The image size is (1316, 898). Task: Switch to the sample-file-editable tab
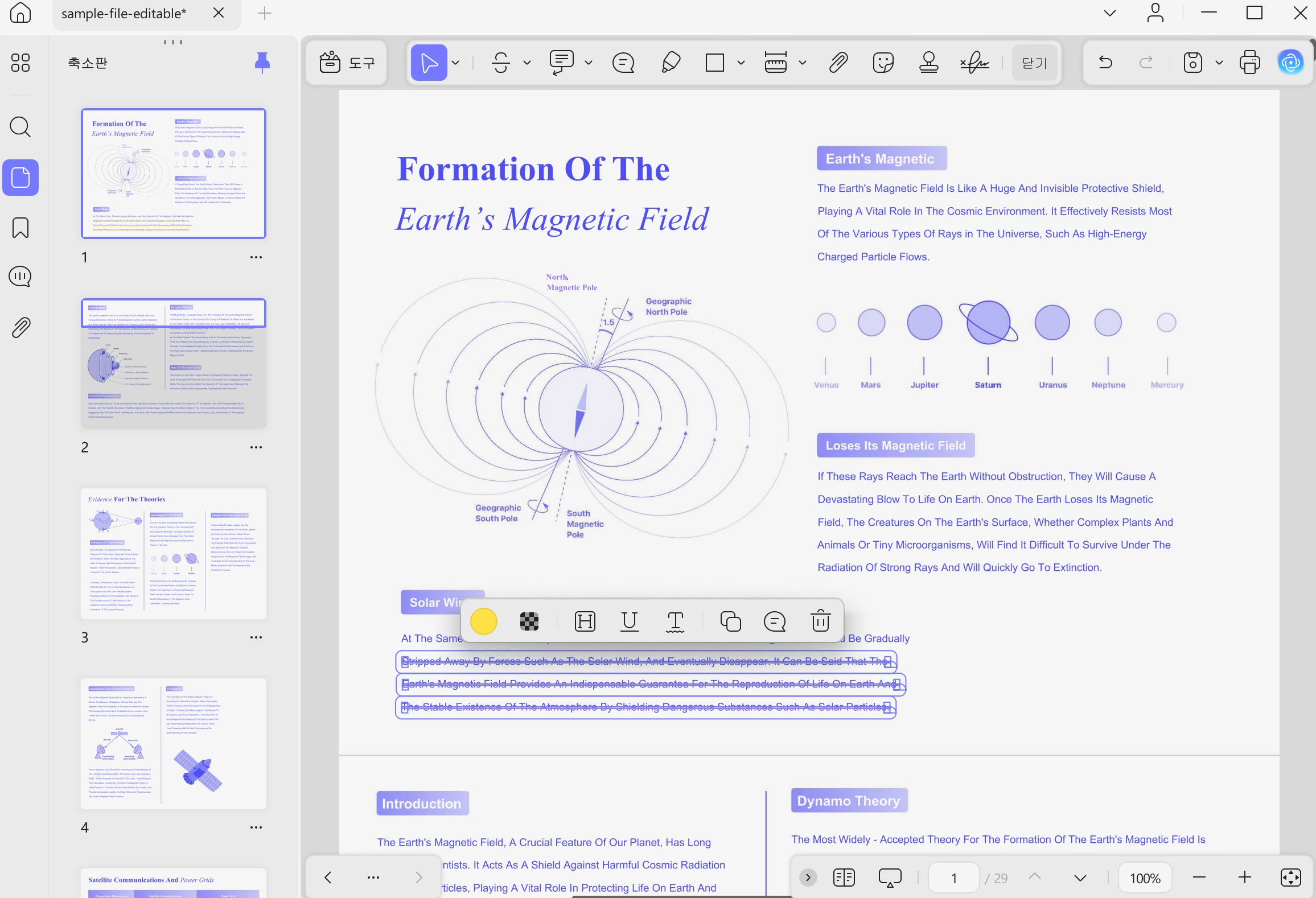124,14
